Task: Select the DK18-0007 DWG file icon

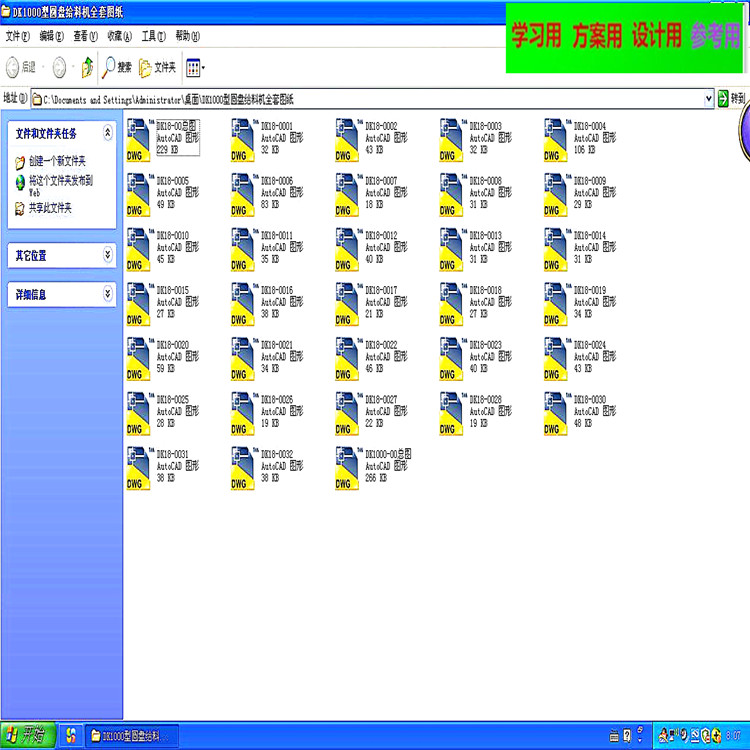Action: 347,195
